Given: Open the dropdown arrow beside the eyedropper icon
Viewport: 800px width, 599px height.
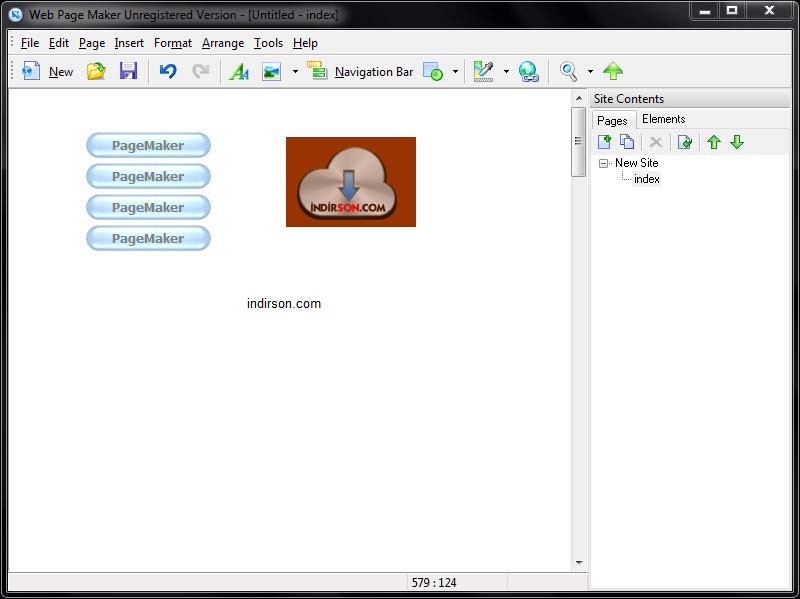Looking at the screenshot, I should [x=506, y=71].
